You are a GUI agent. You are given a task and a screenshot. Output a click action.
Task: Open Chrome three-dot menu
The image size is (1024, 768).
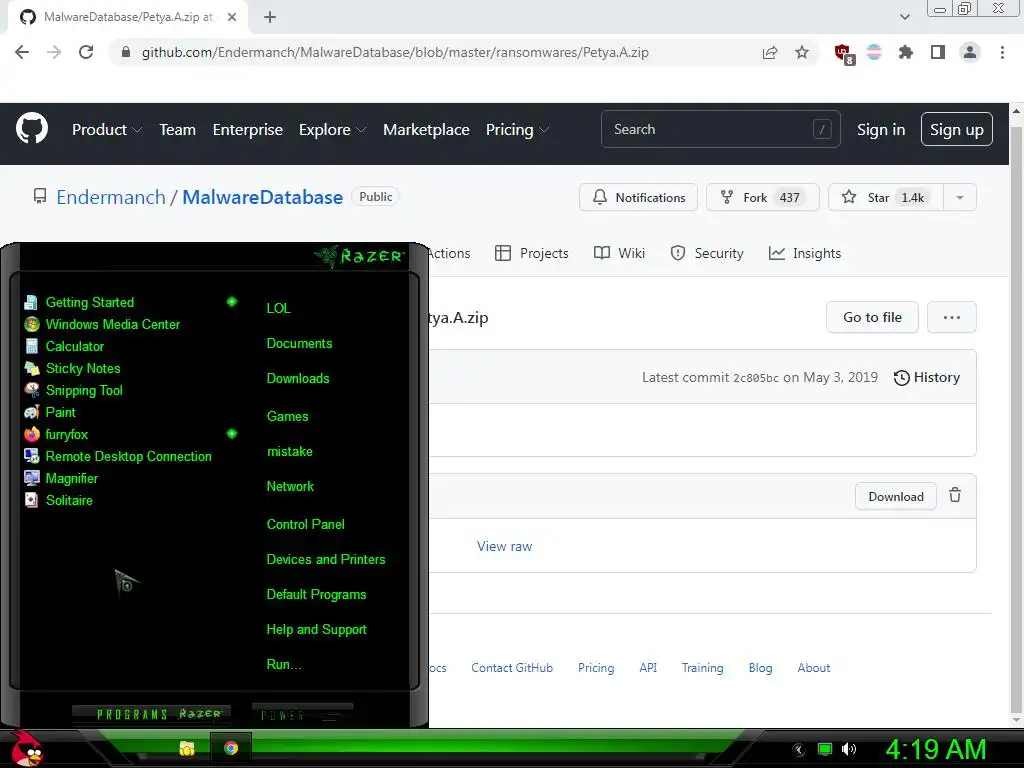pos(1002,52)
